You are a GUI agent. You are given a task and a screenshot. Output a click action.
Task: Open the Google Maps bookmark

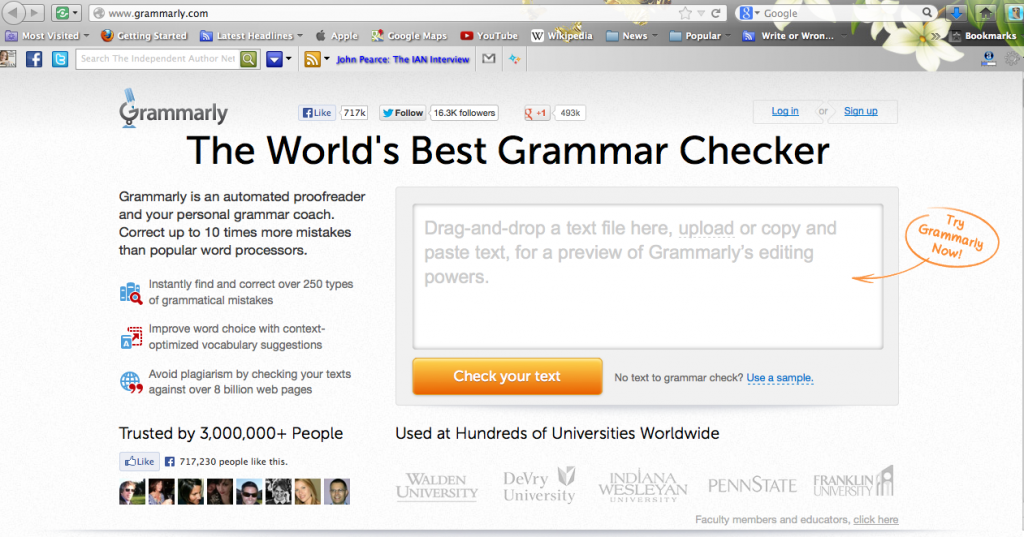pyautogui.click(x=409, y=36)
